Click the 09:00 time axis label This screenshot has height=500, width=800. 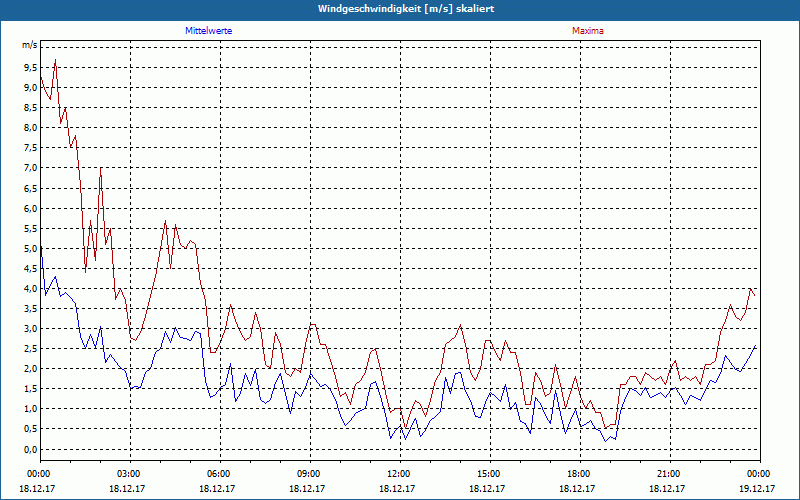310,474
